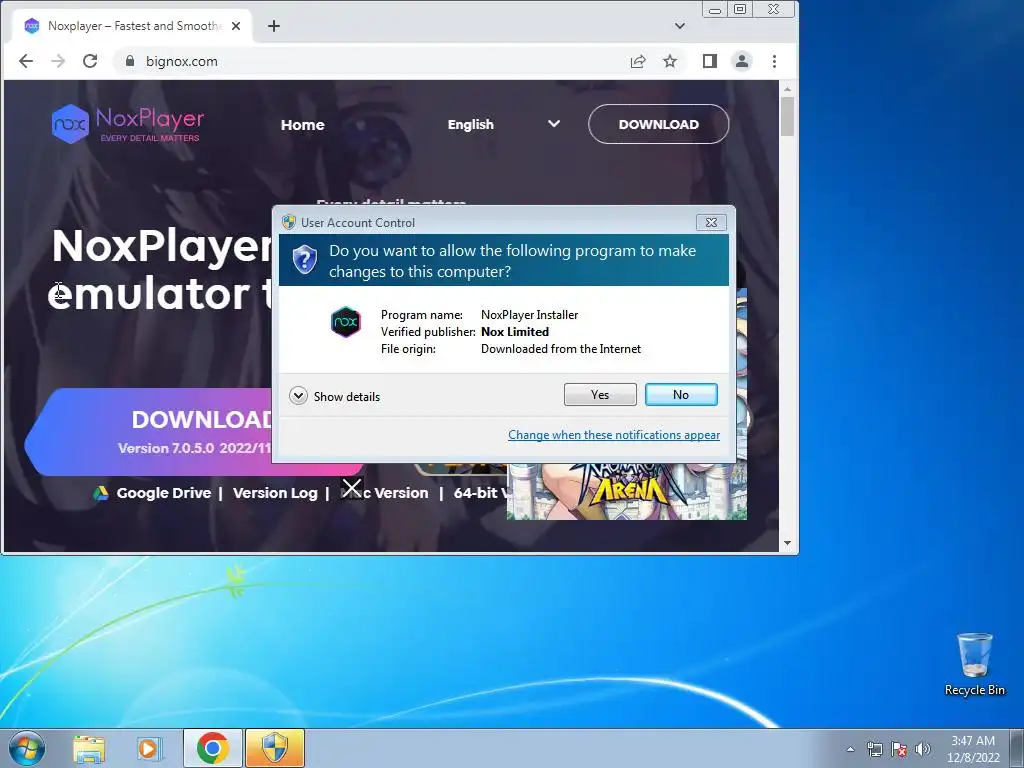Click page scrollbar up arrow

[x=788, y=88]
